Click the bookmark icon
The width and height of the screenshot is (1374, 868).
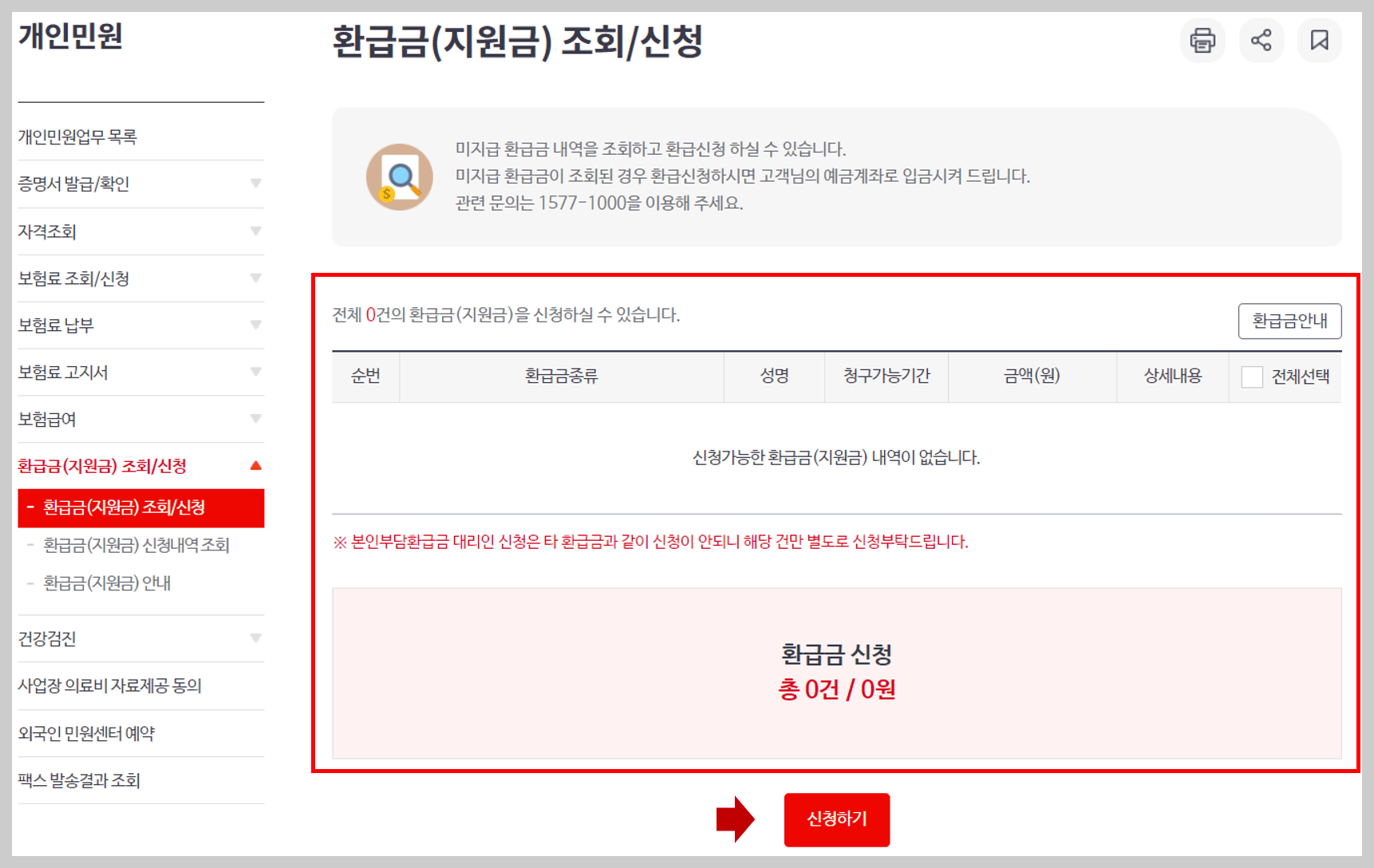point(1320,40)
